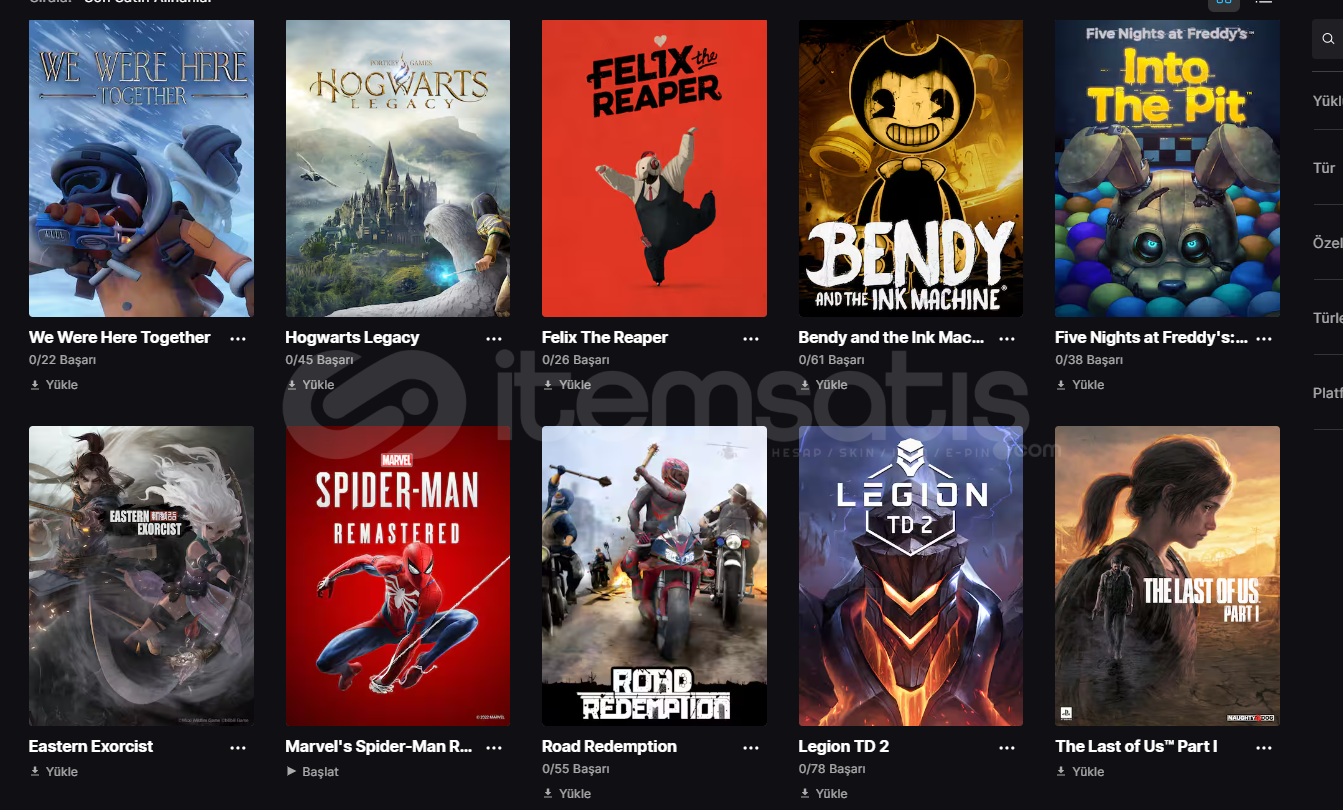
Task: Expand the Tür filter section
Action: 1327,168
